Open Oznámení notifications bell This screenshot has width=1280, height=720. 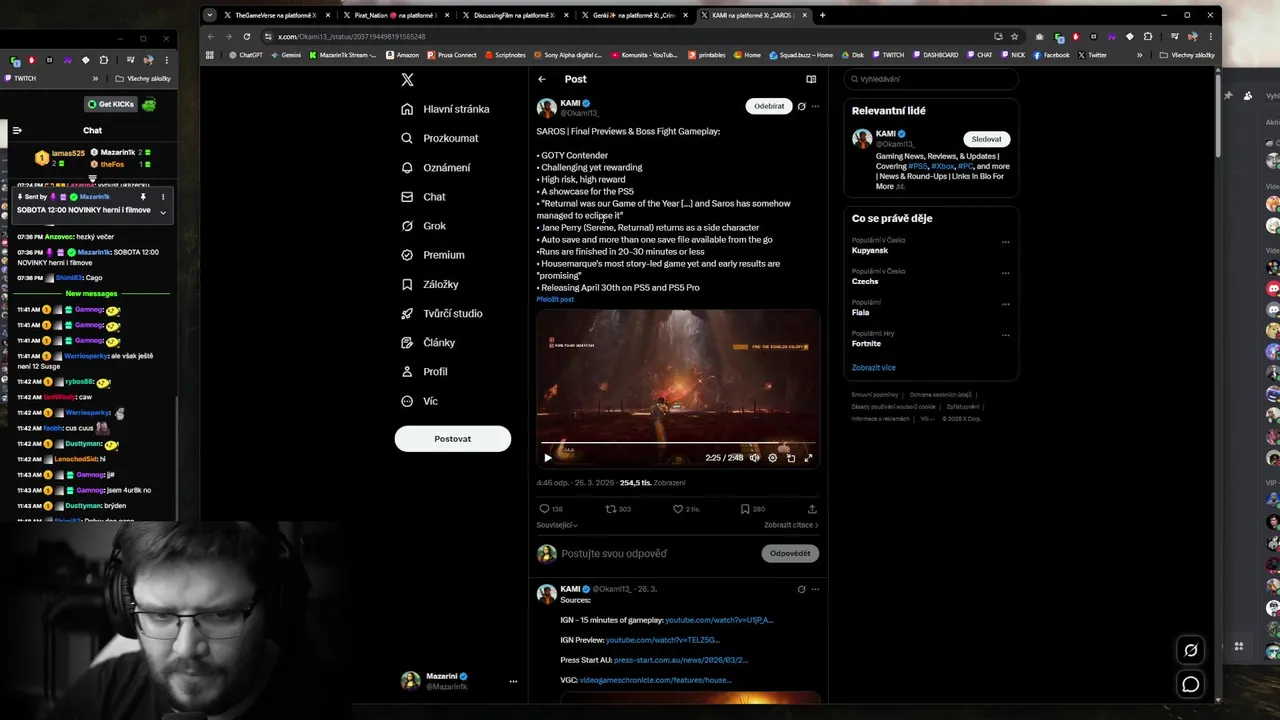[407, 167]
